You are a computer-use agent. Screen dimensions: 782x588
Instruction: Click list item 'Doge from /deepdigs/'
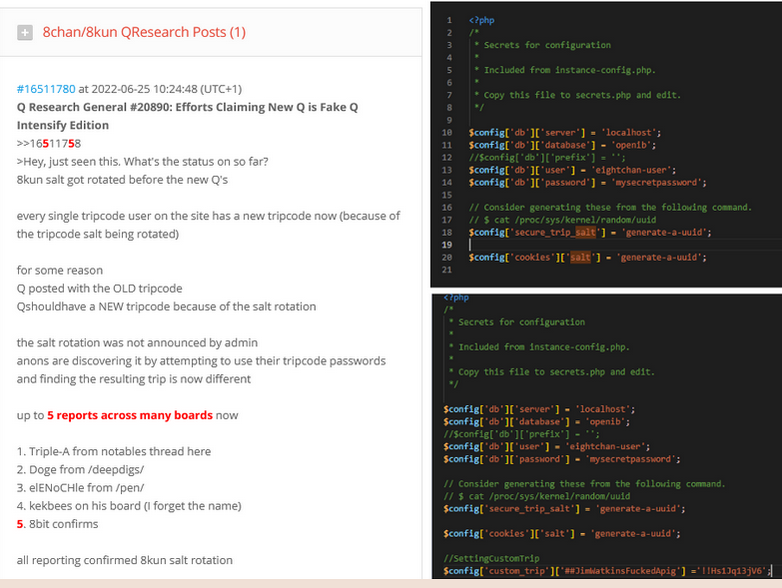pos(80,469)
